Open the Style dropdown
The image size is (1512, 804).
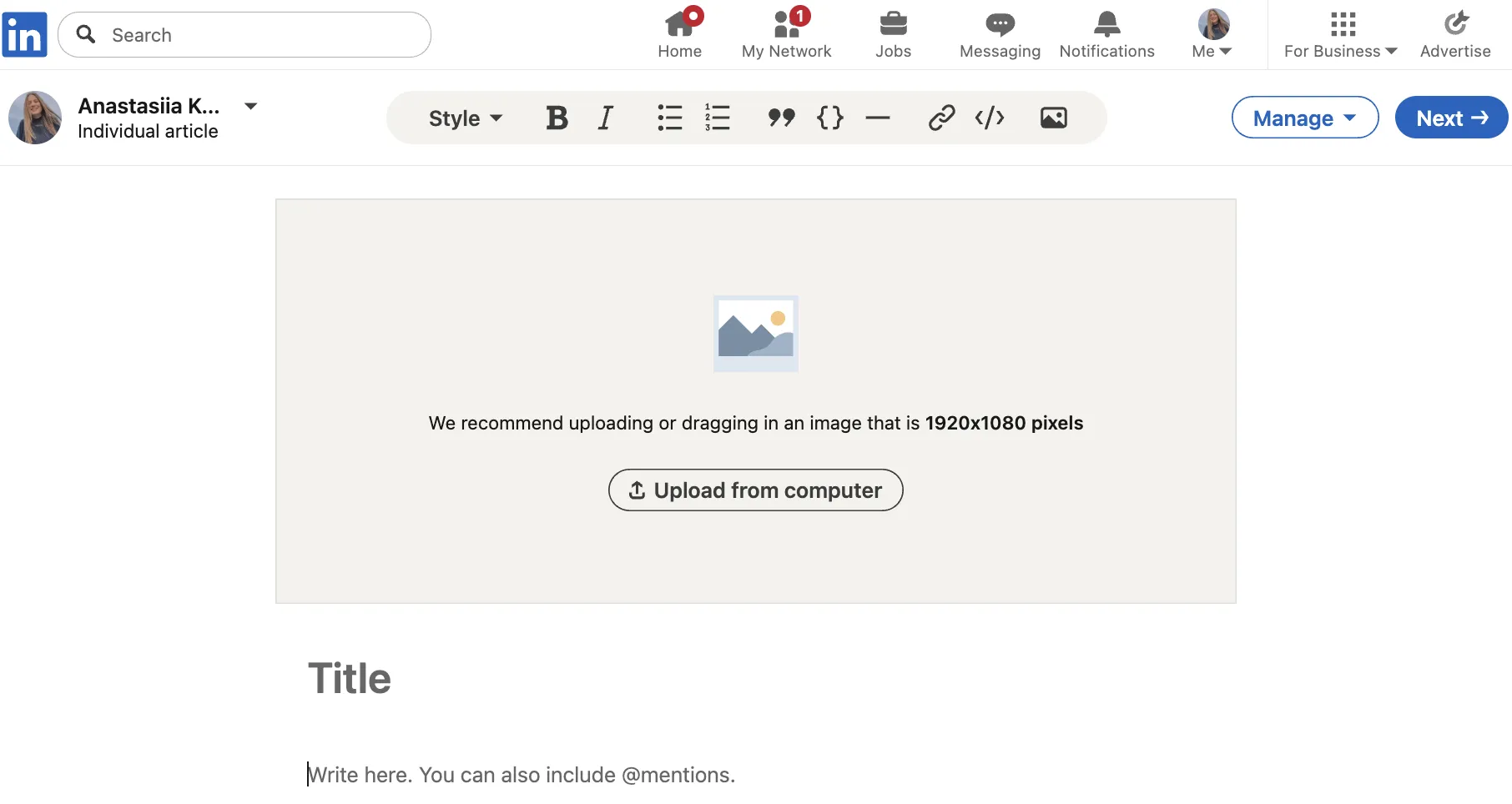tap(465, 118)
